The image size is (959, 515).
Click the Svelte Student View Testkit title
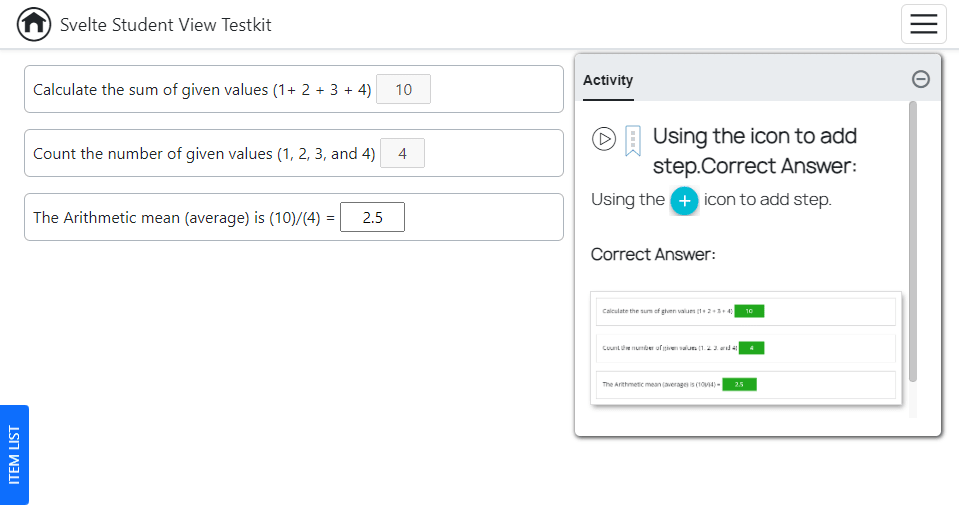click(x=165, y=25)
